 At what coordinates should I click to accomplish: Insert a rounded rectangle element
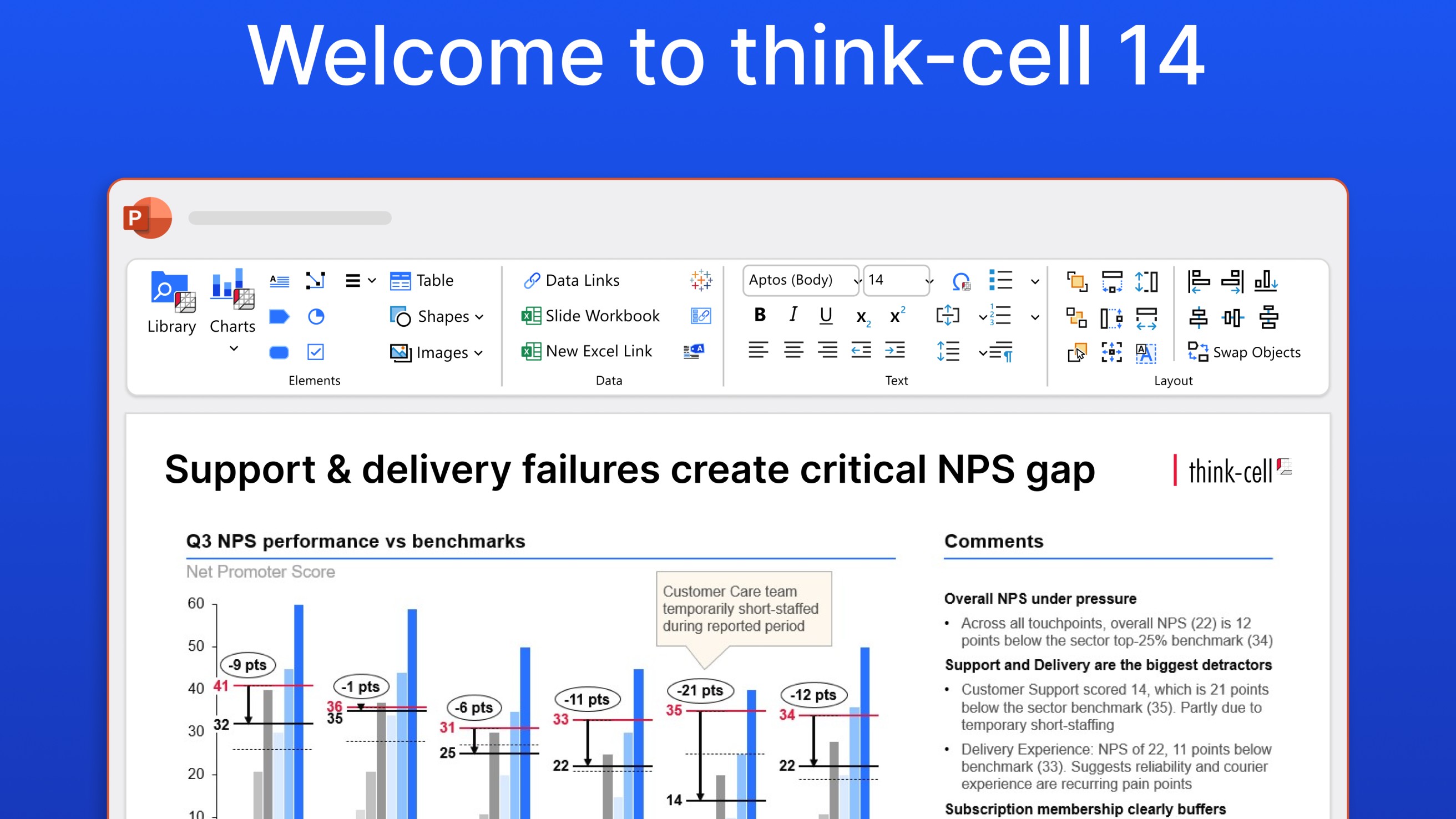279,352
